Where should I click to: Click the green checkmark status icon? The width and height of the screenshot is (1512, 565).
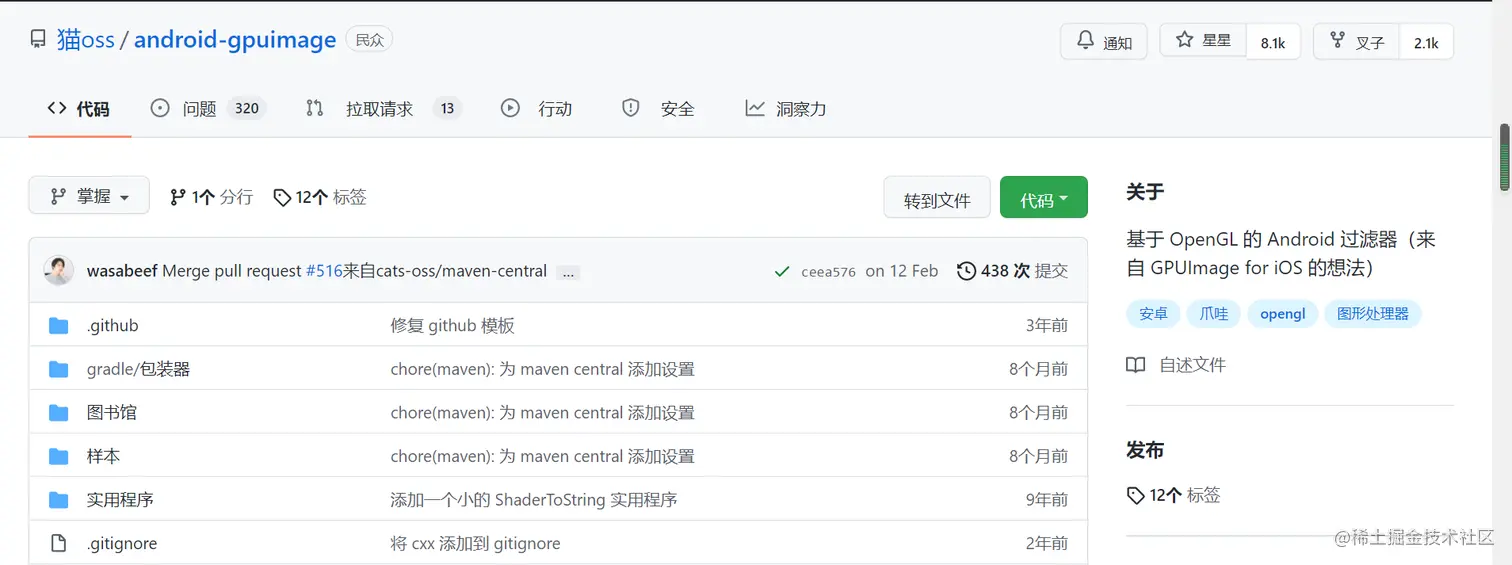[782, 271]
